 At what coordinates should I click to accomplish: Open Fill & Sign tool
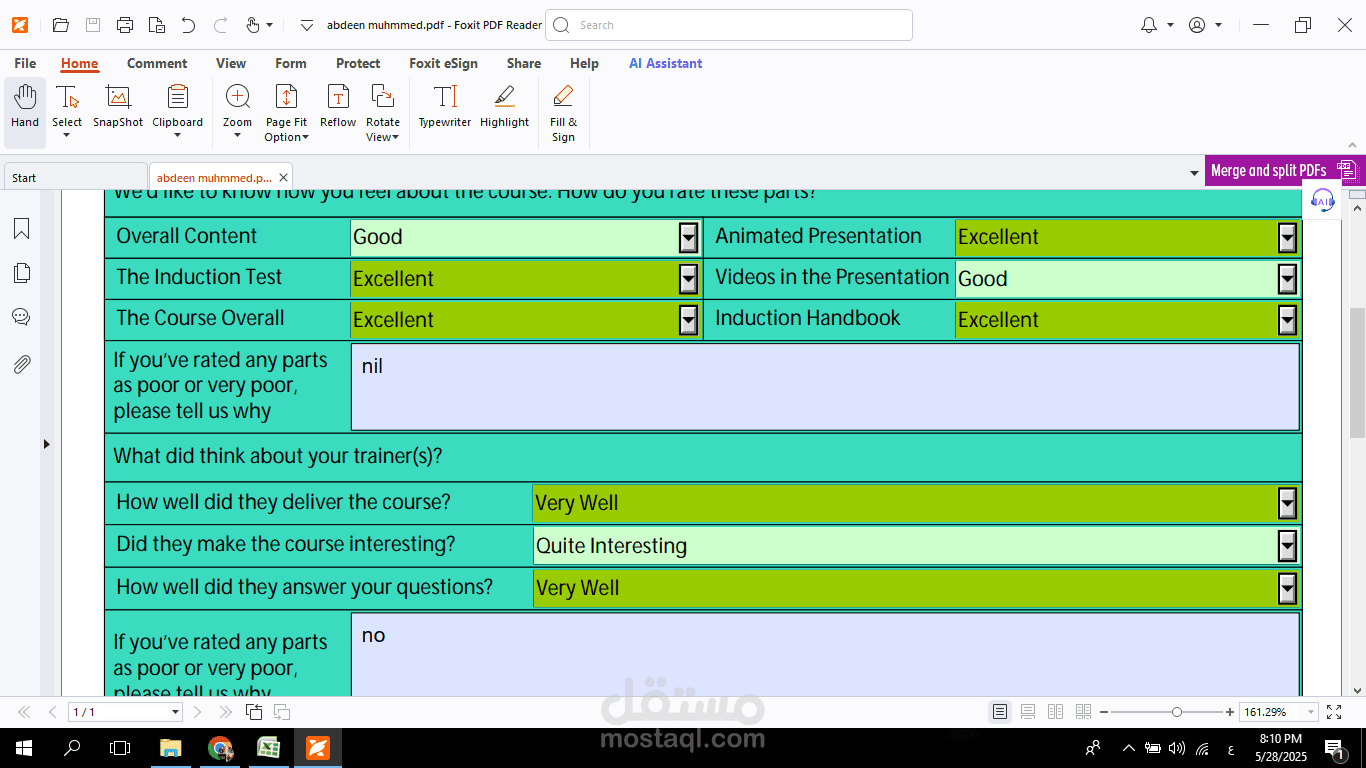tap(563, 113)
